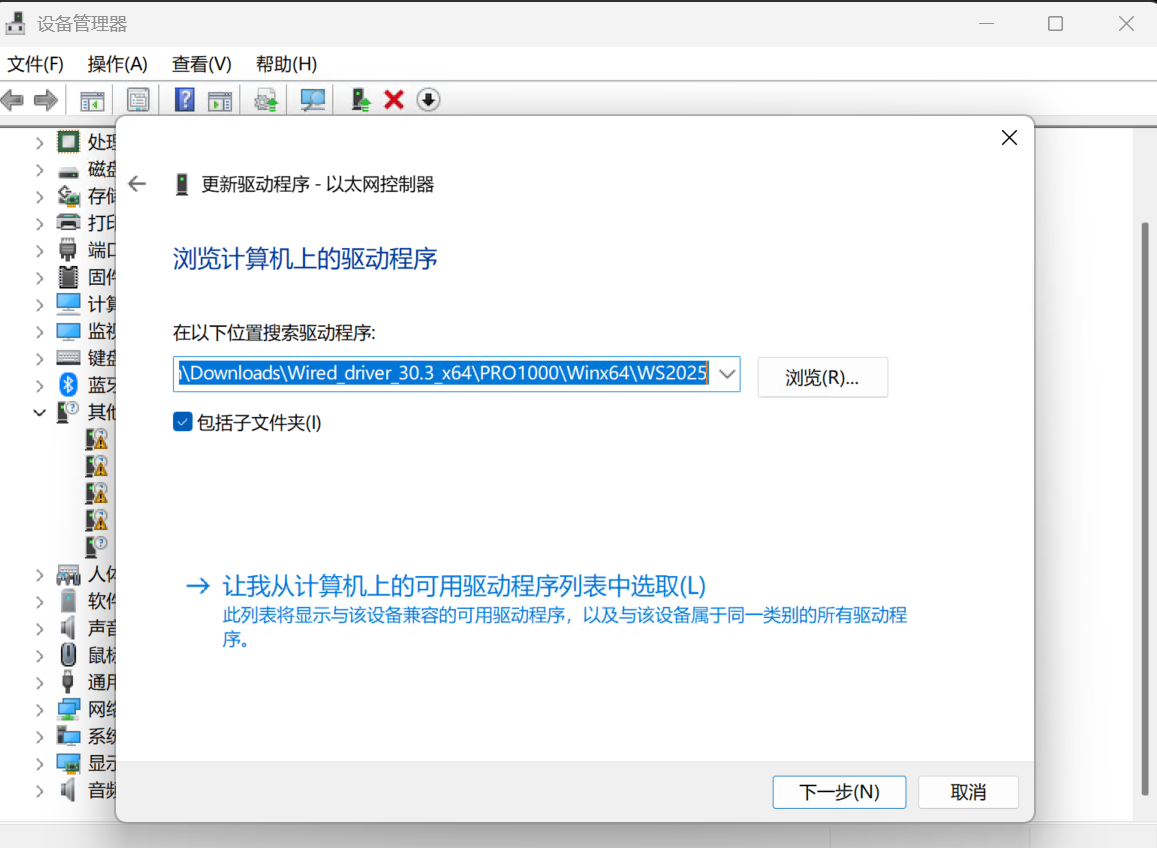Expand the 计算 tree node
The height and width of the screenshot is (848, 1157).
39,304
